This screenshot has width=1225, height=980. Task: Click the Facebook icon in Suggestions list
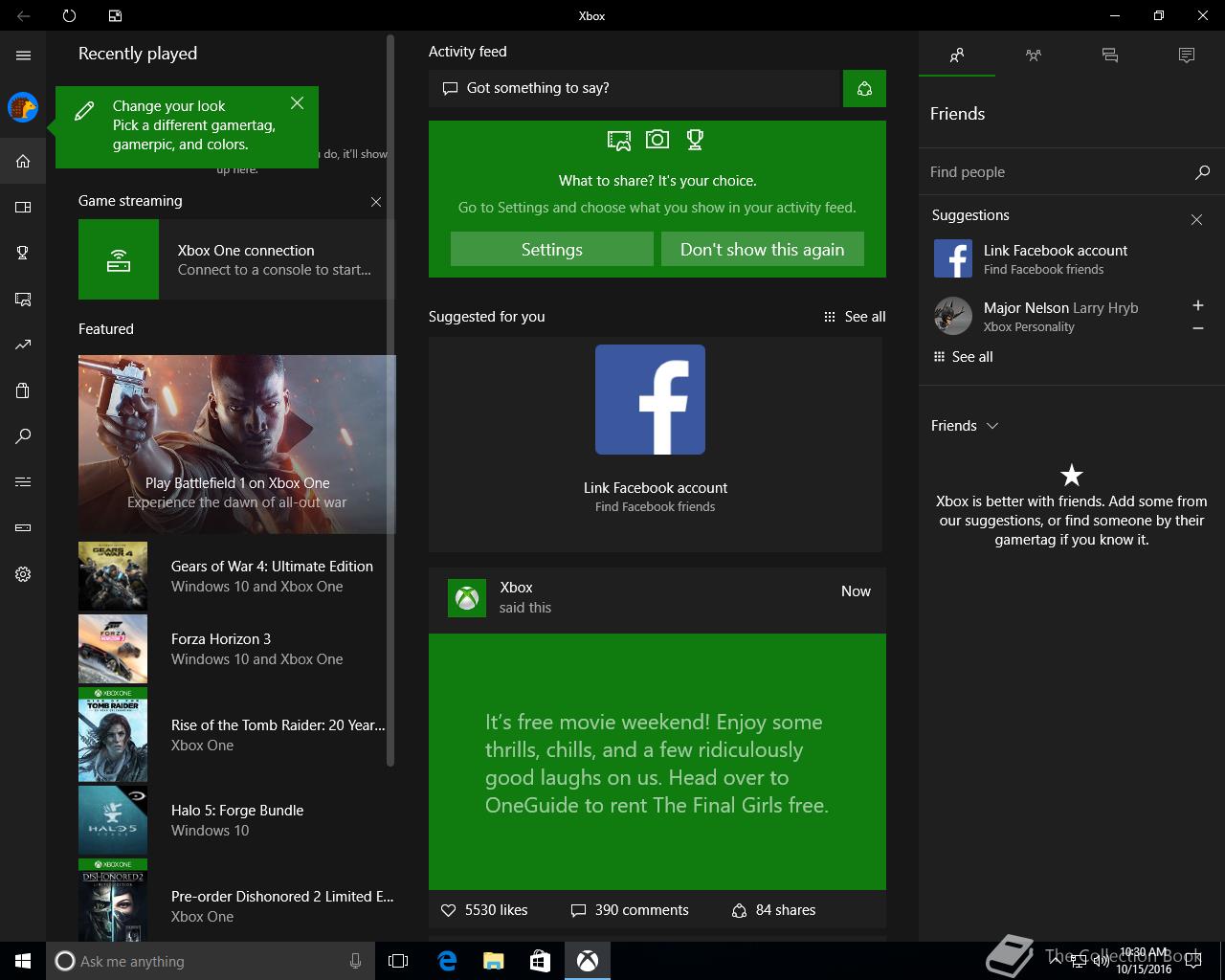coord(952,258)
